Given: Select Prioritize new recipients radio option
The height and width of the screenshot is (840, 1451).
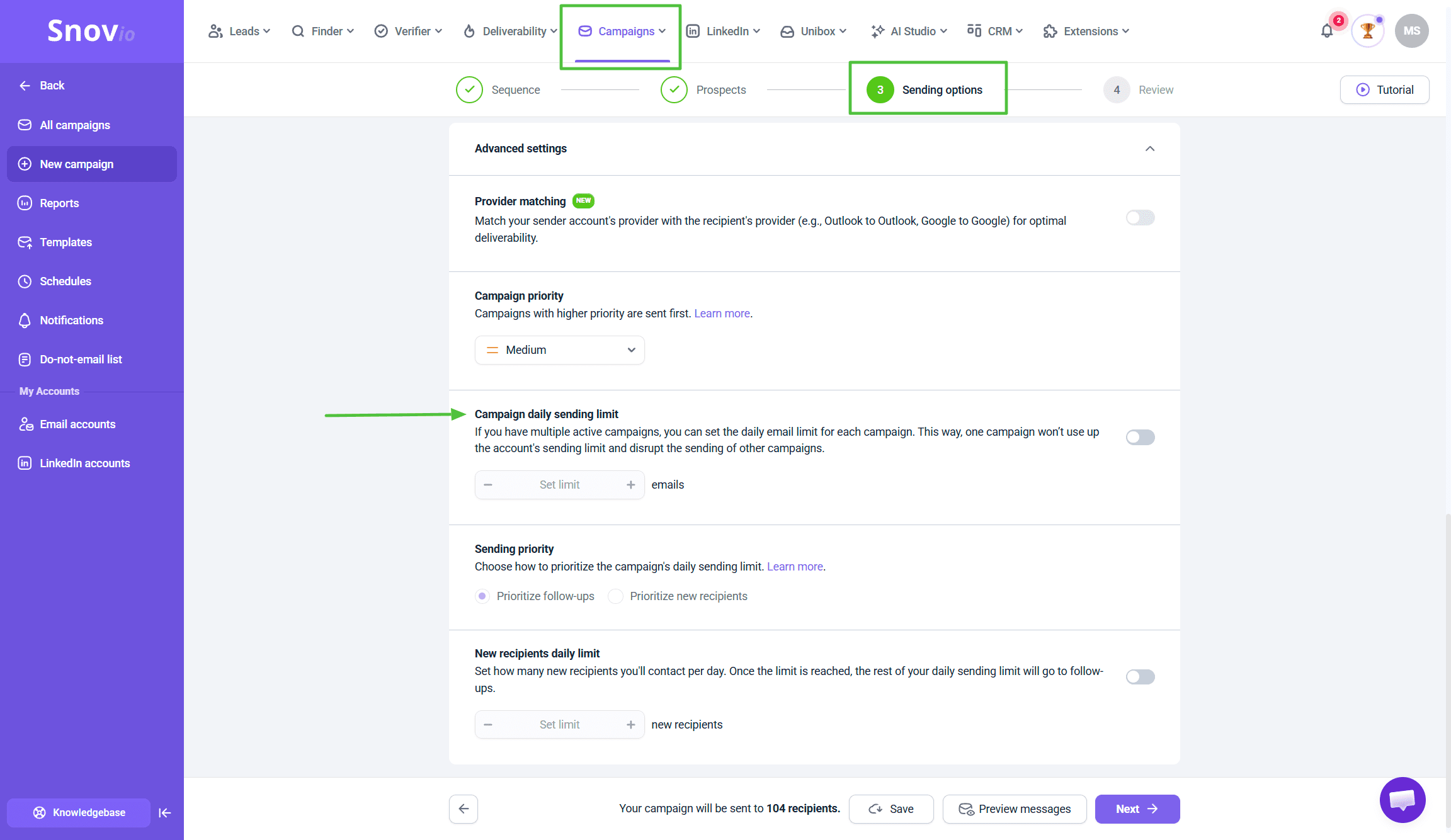Looking at the screenshot, I should (x=616, y=596).
